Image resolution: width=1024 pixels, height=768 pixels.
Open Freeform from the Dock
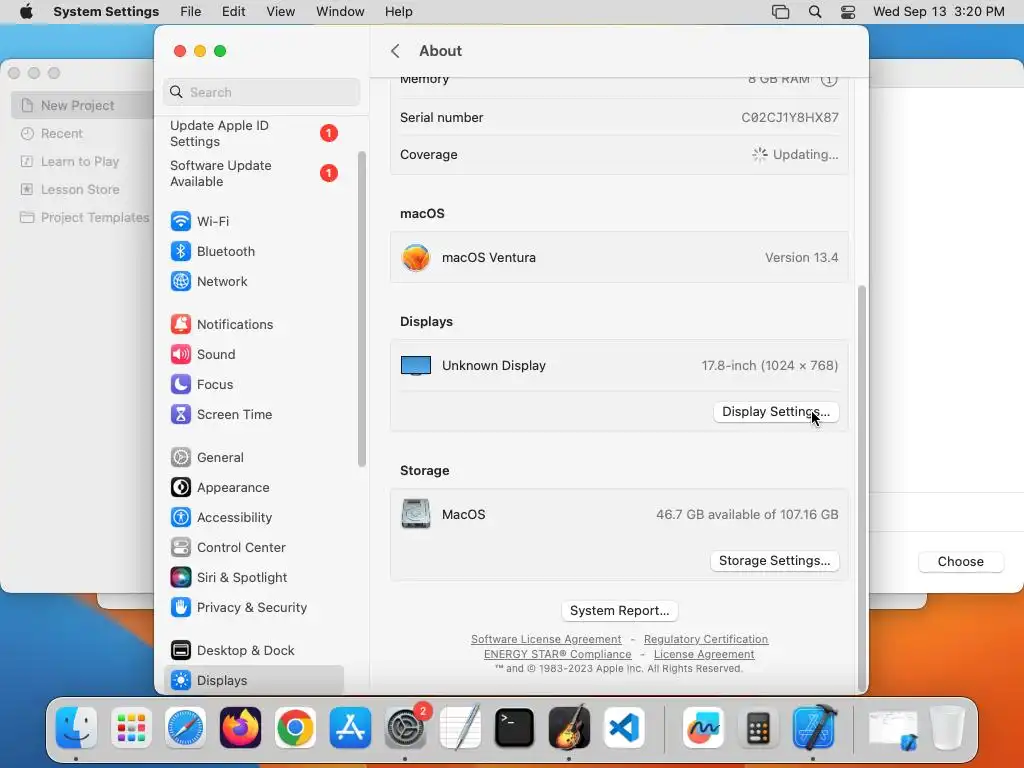703,728
